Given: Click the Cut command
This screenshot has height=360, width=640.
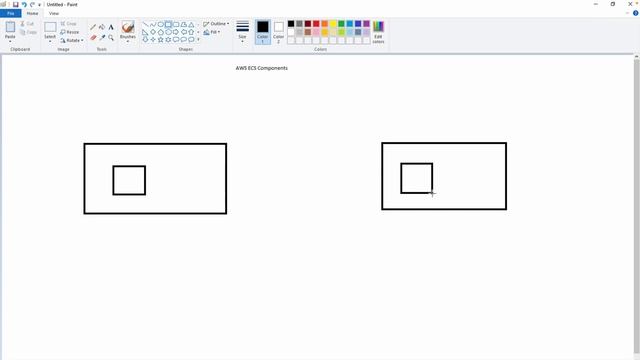Looking at the screenshot, I should tap(27, 24).
